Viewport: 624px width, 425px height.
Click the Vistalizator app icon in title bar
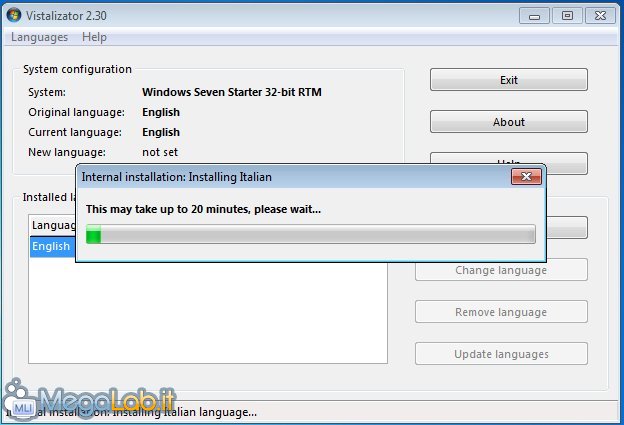coord(14,15)
